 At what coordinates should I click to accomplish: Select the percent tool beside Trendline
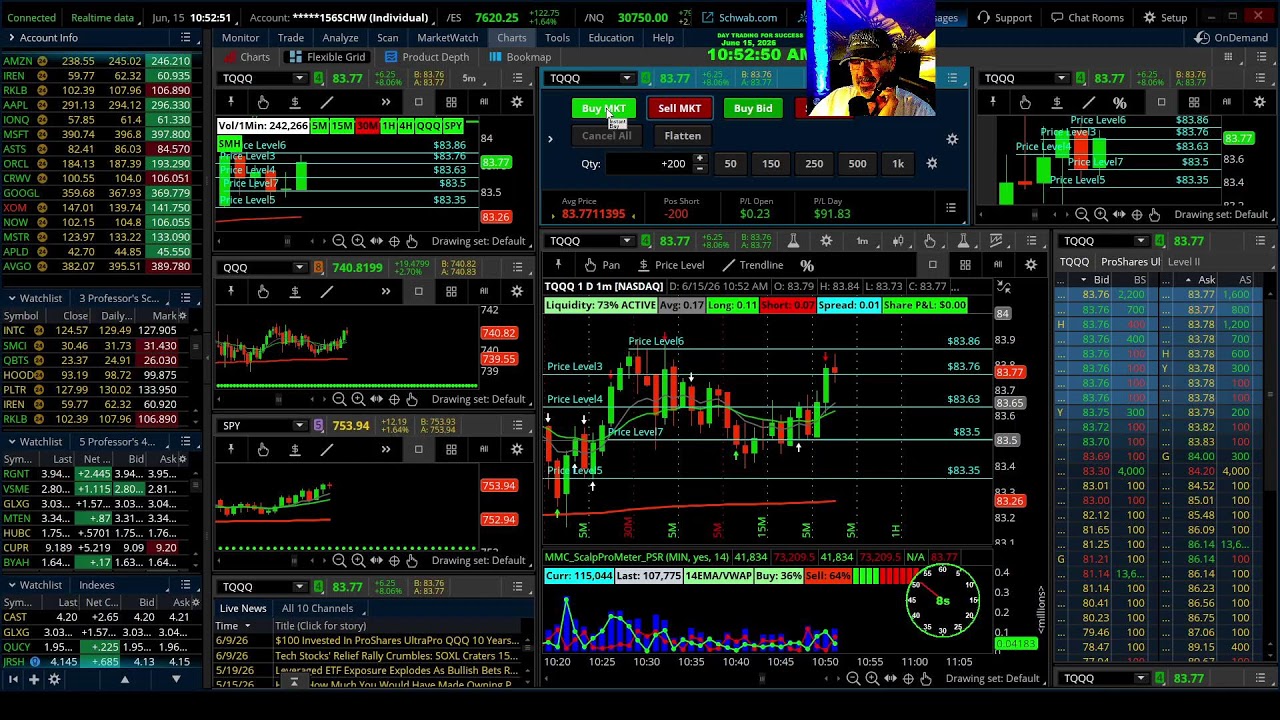tap(807, 265)
